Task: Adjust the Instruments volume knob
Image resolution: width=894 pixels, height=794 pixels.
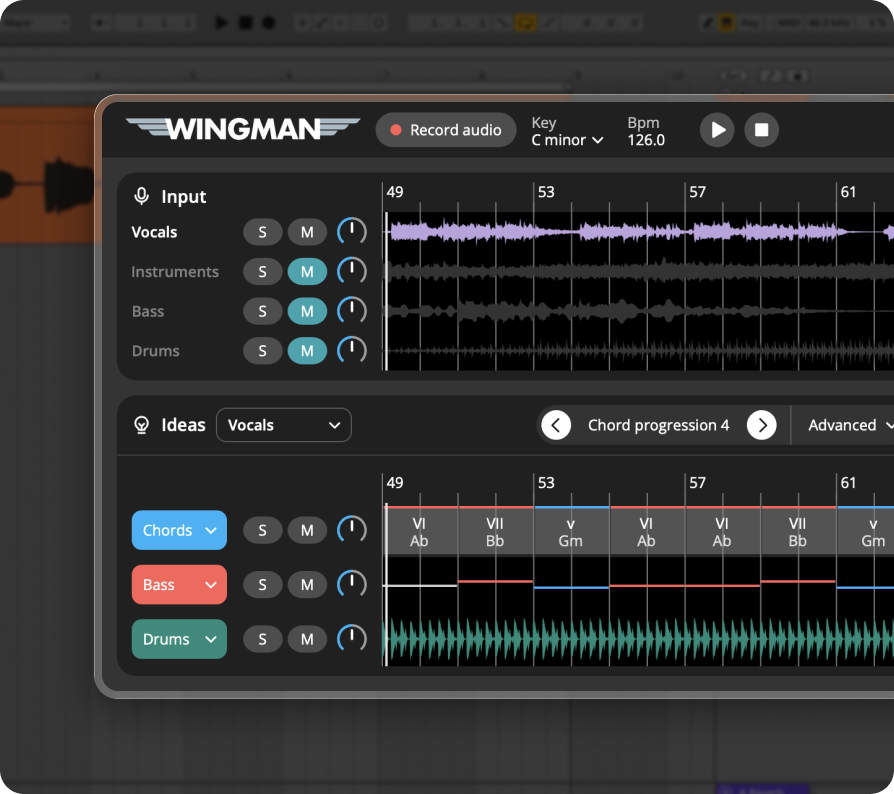Action: click(352, 271)
